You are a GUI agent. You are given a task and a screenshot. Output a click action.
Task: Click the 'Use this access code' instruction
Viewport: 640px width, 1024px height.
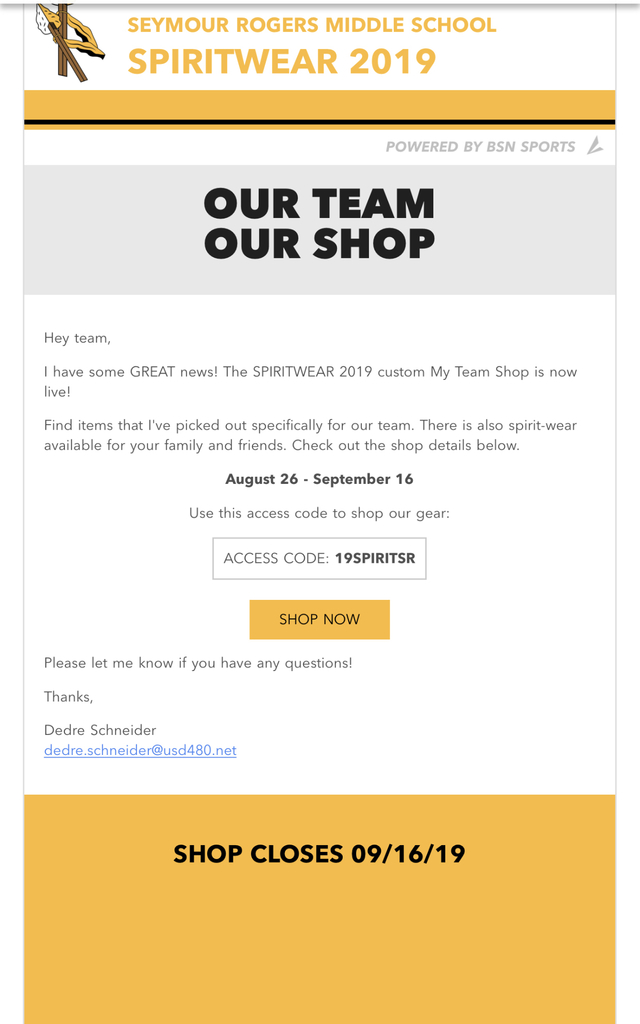tap(319, 513)
